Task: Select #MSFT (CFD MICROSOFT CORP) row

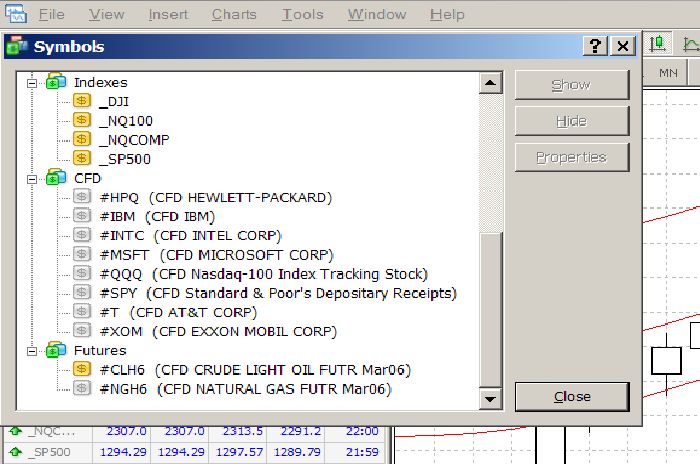Action: coord(217,255)
